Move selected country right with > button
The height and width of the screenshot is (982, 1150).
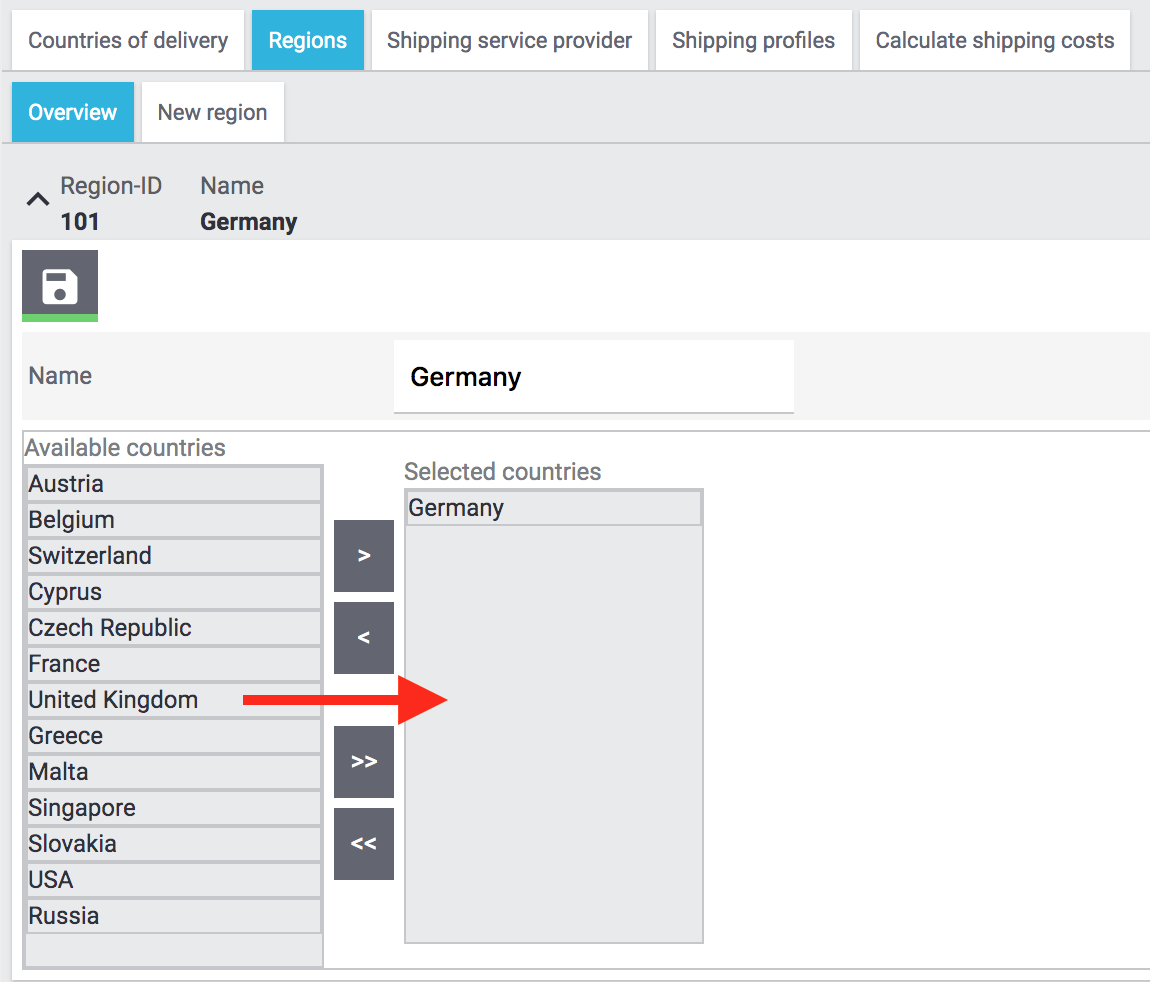(364, 556)
